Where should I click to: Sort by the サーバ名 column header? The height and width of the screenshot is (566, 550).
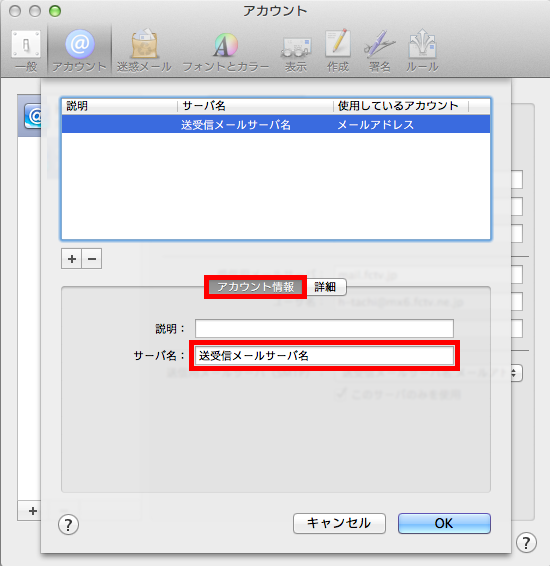255,106
